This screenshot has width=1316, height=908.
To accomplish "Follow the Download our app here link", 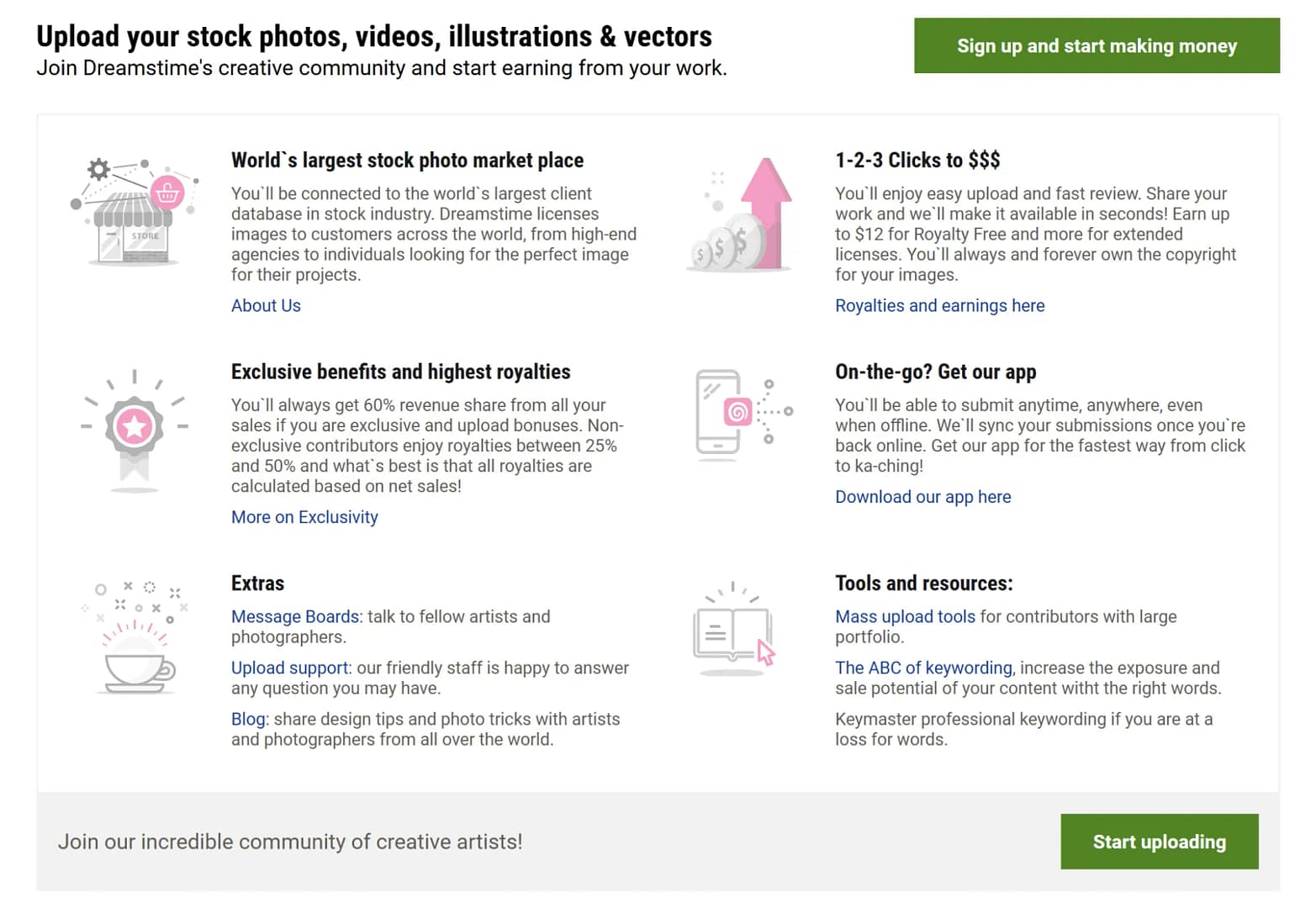I will pos(922,498).
